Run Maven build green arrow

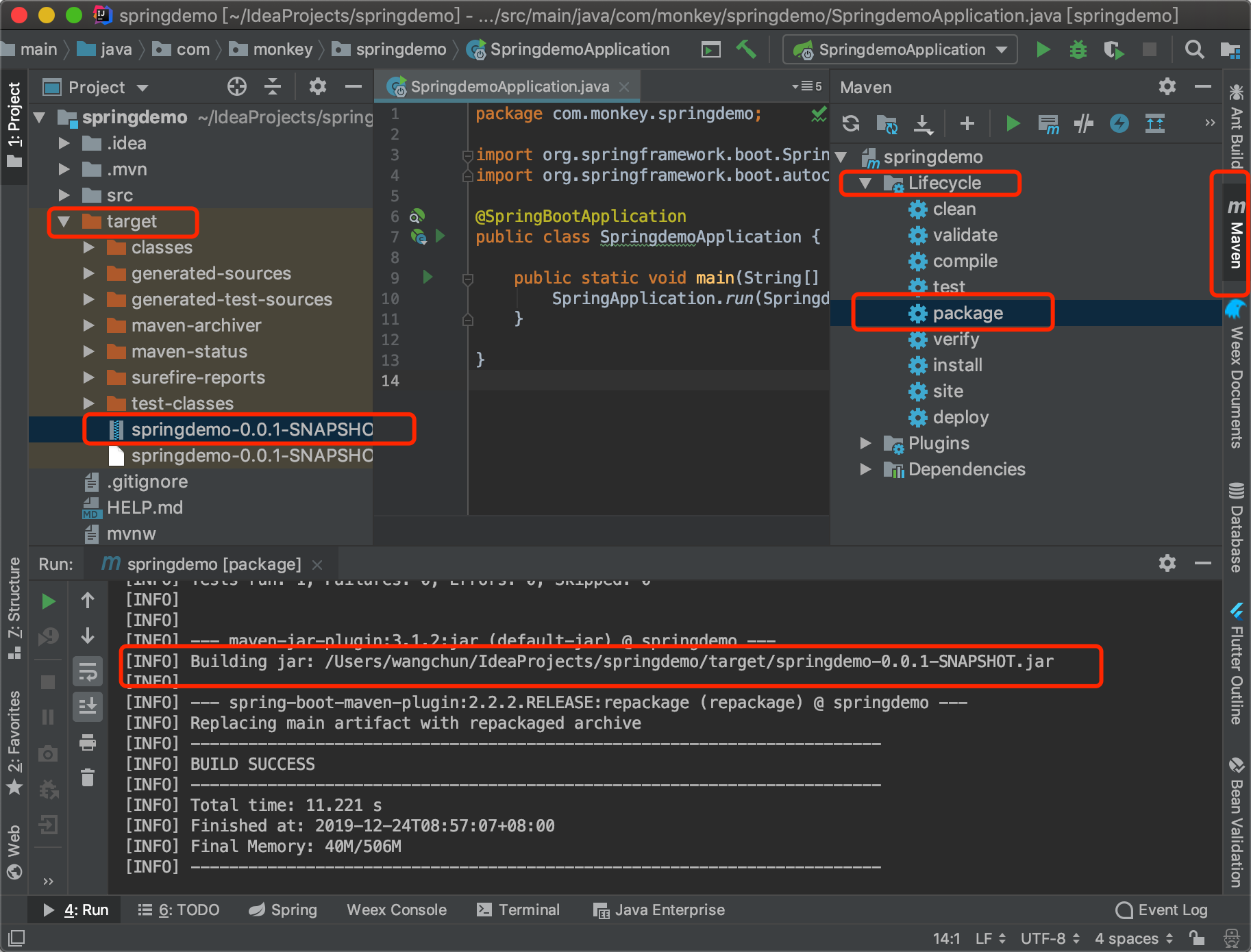pyautogui.click(x=1013, y=123)
